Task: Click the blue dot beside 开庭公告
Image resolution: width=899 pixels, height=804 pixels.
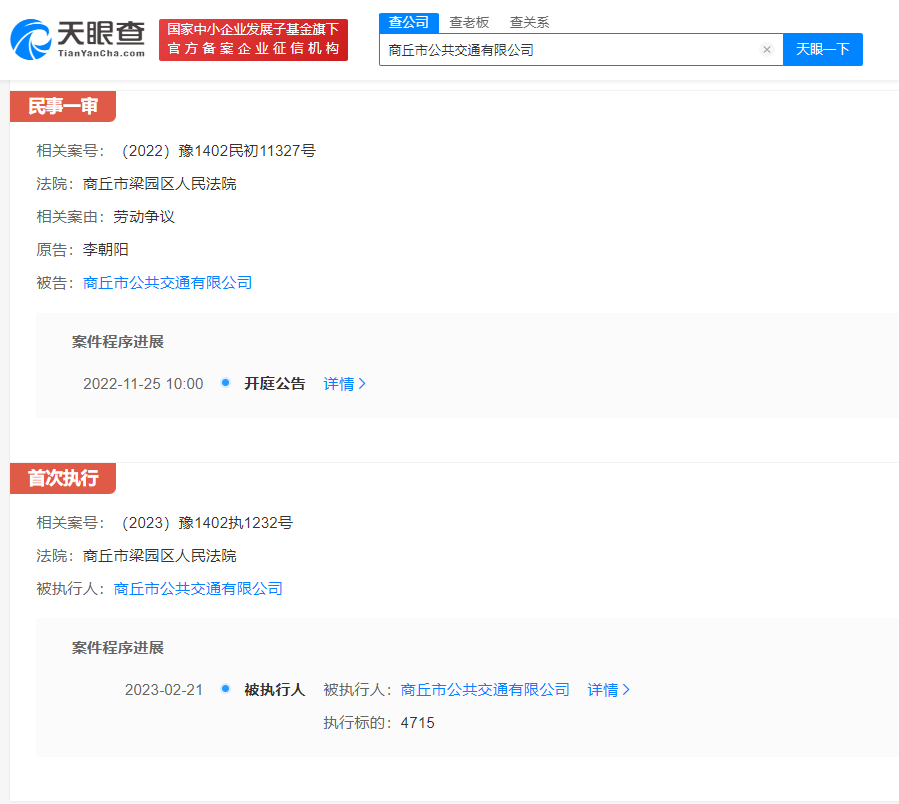Action: [x=225, y=383]
